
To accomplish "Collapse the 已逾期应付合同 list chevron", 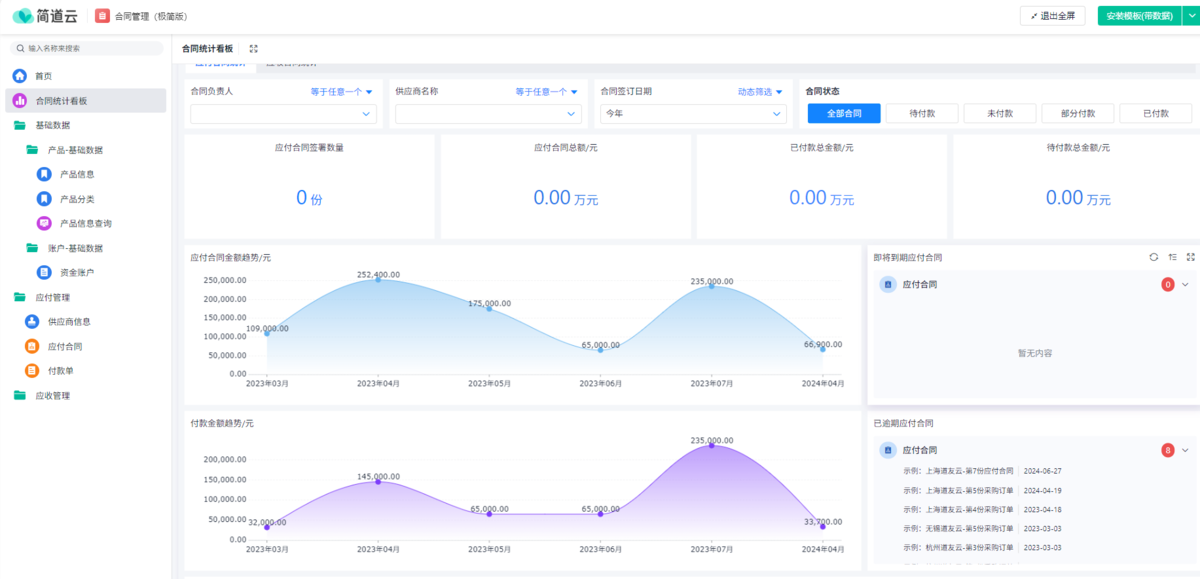I will coord(1185,450).
